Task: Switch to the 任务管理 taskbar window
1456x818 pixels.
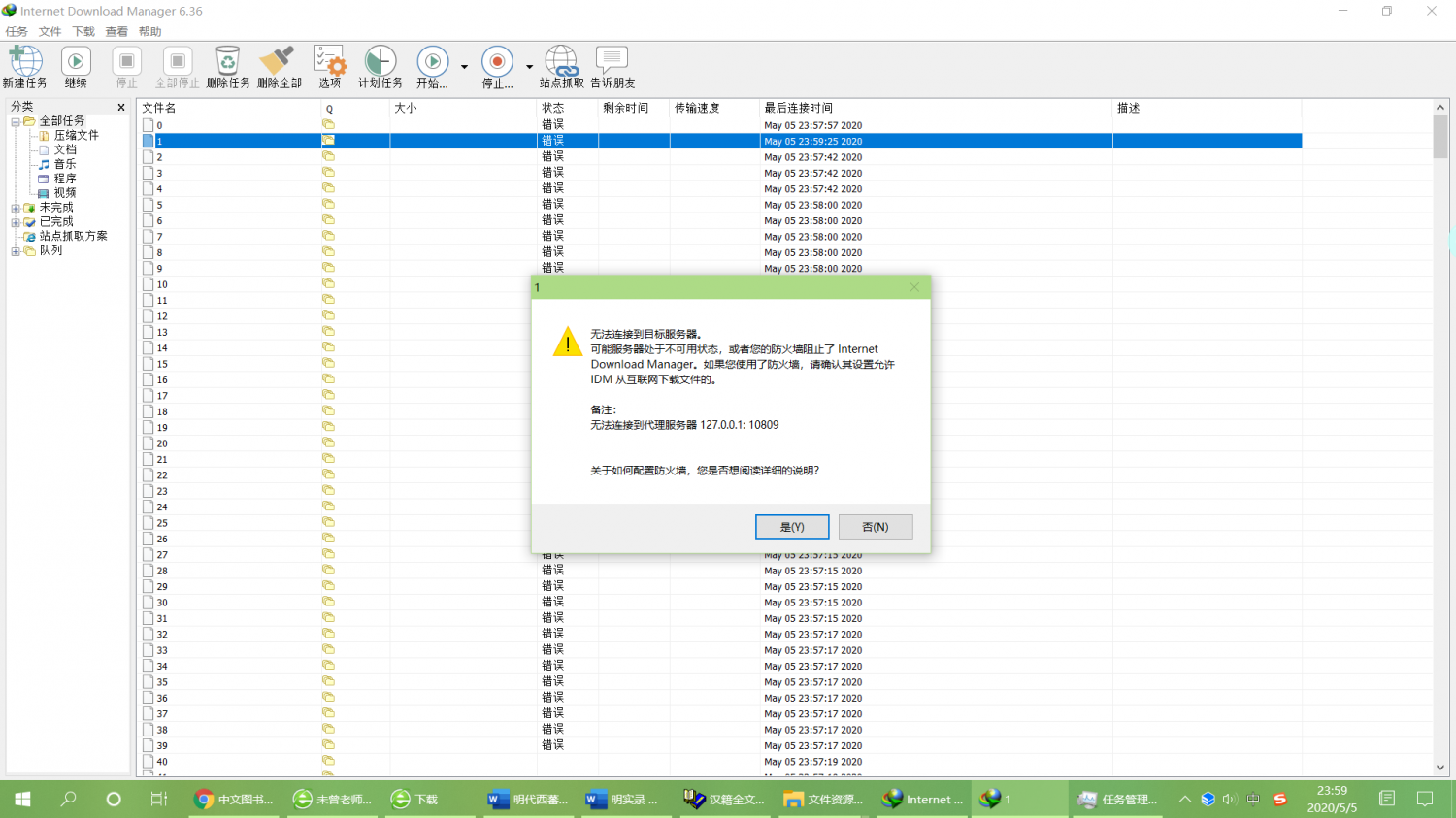Action: click(1117, 800)
